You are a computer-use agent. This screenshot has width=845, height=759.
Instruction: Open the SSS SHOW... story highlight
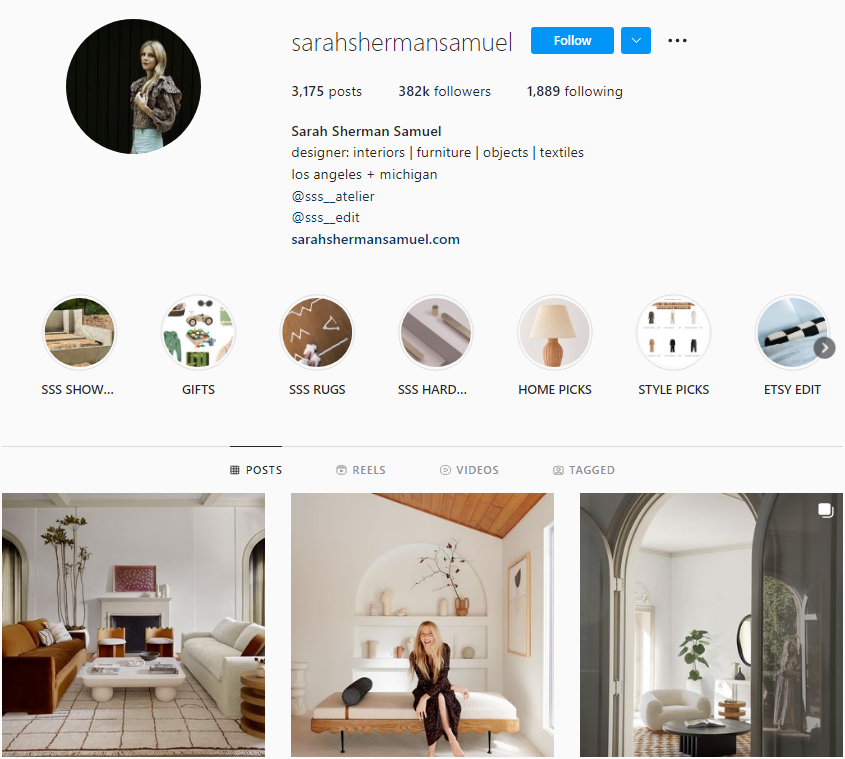(x=79, y=332)
